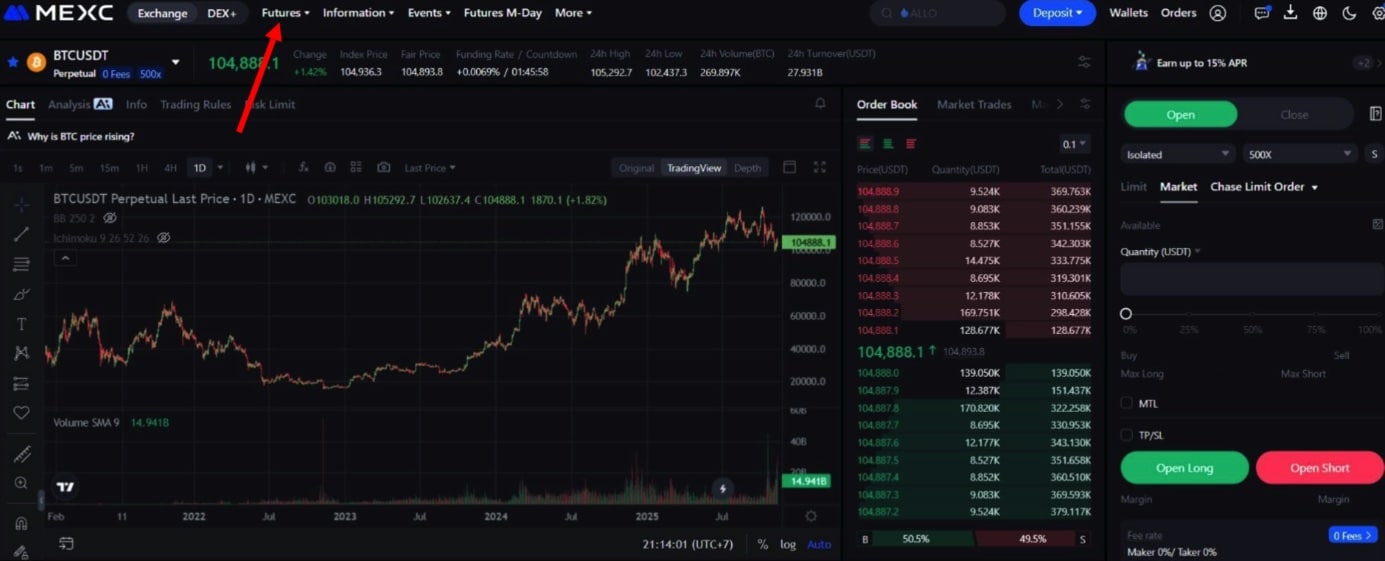The width and height of the screenshot is (1385, 561).
Task: Click the price alert bell icon
Action: coord(820,104)
